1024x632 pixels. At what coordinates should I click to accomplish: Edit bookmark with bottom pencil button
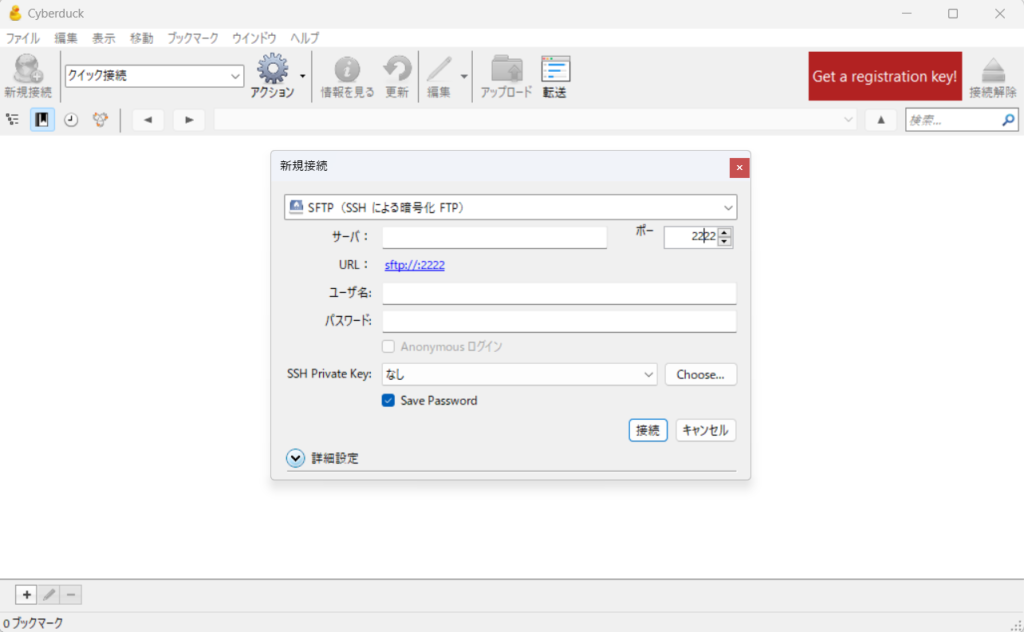click(x=49, y=595)
